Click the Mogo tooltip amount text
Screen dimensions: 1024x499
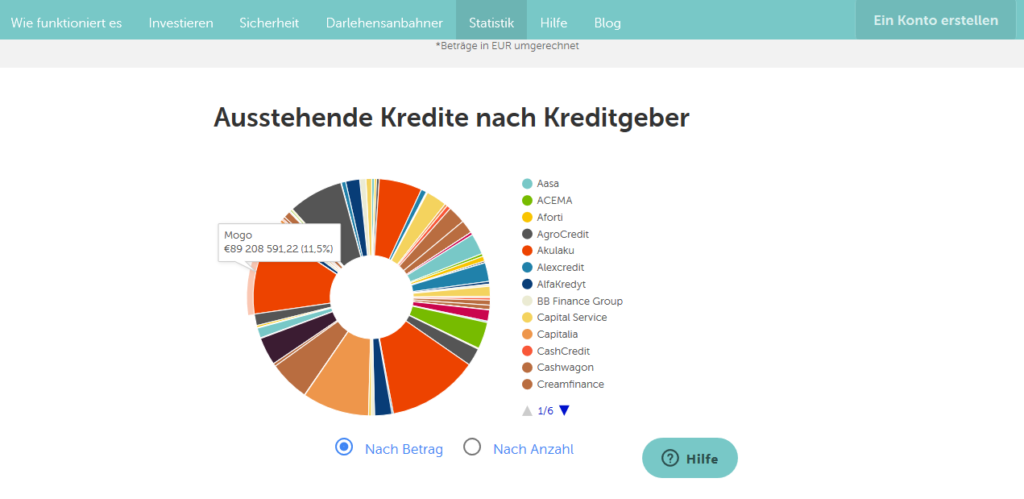point(278,249)
